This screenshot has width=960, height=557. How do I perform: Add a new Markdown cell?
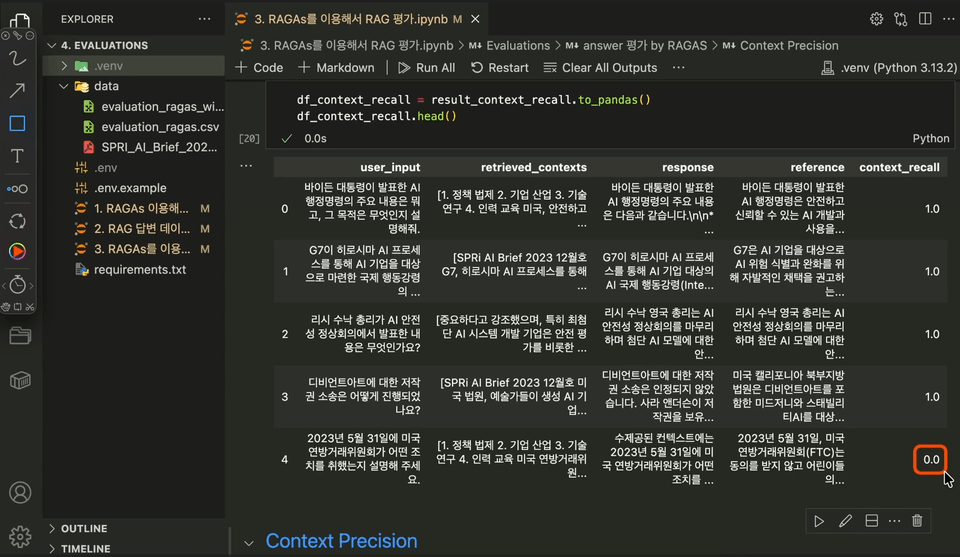pos(336,67)
